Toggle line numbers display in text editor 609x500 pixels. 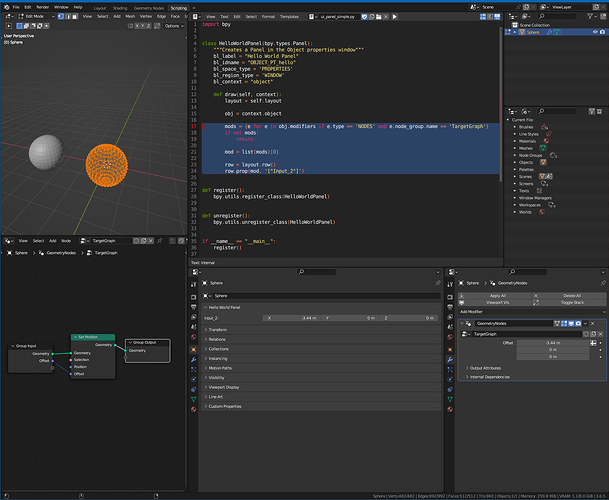(x=483, y=17)
